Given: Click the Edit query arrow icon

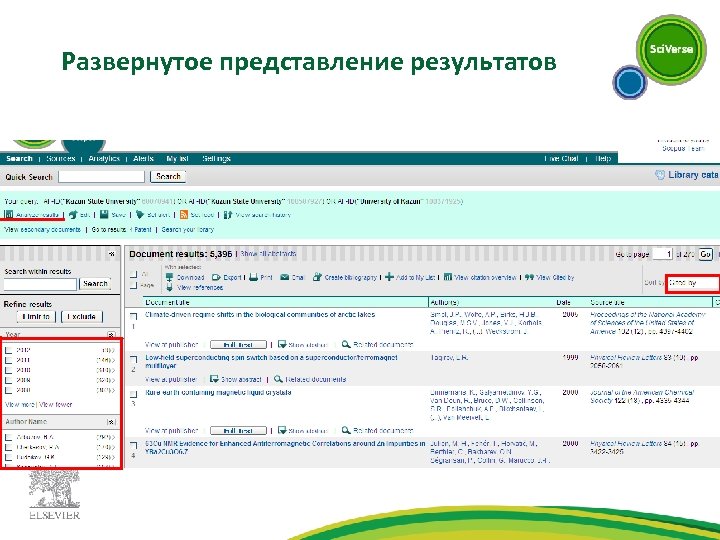Looking at the screenshot, I should pos(73,214).
